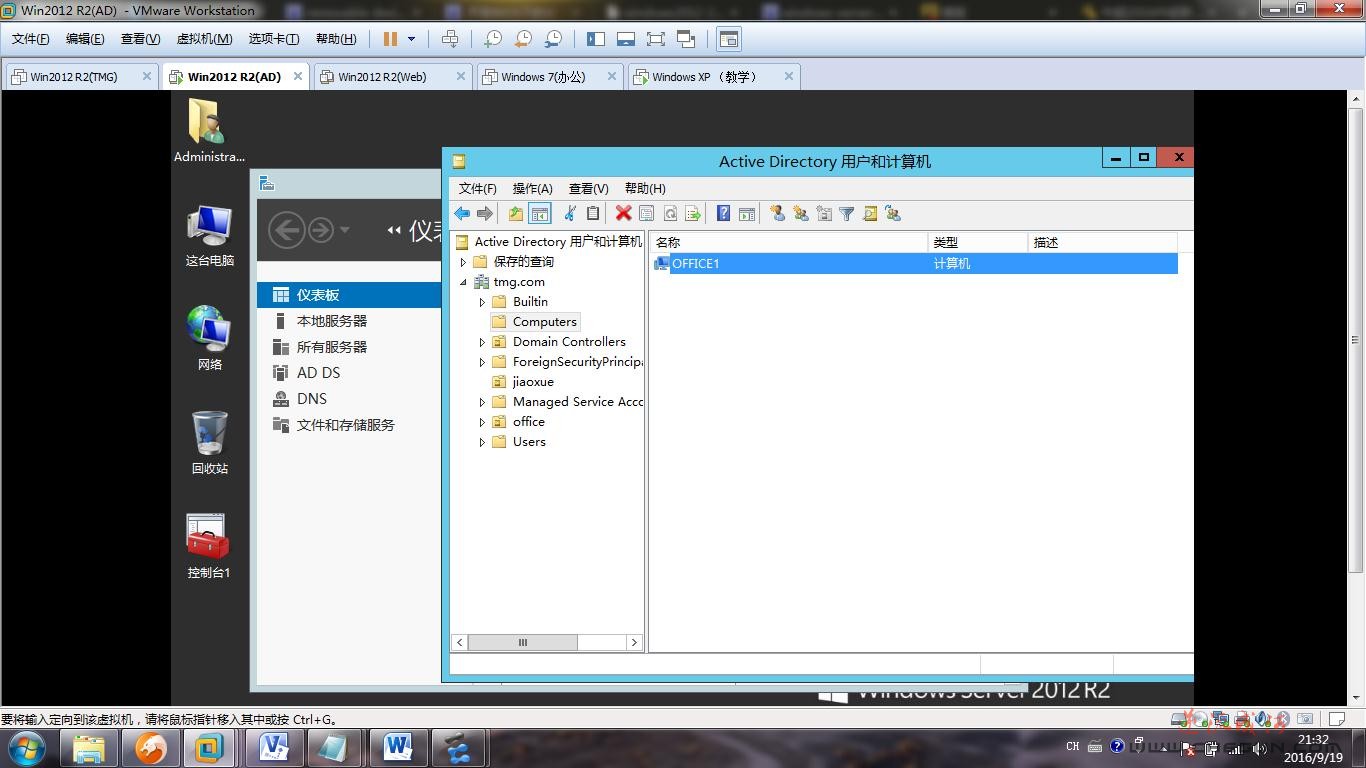Open 文件(F) menu in Active Directory window

[477, 188]
